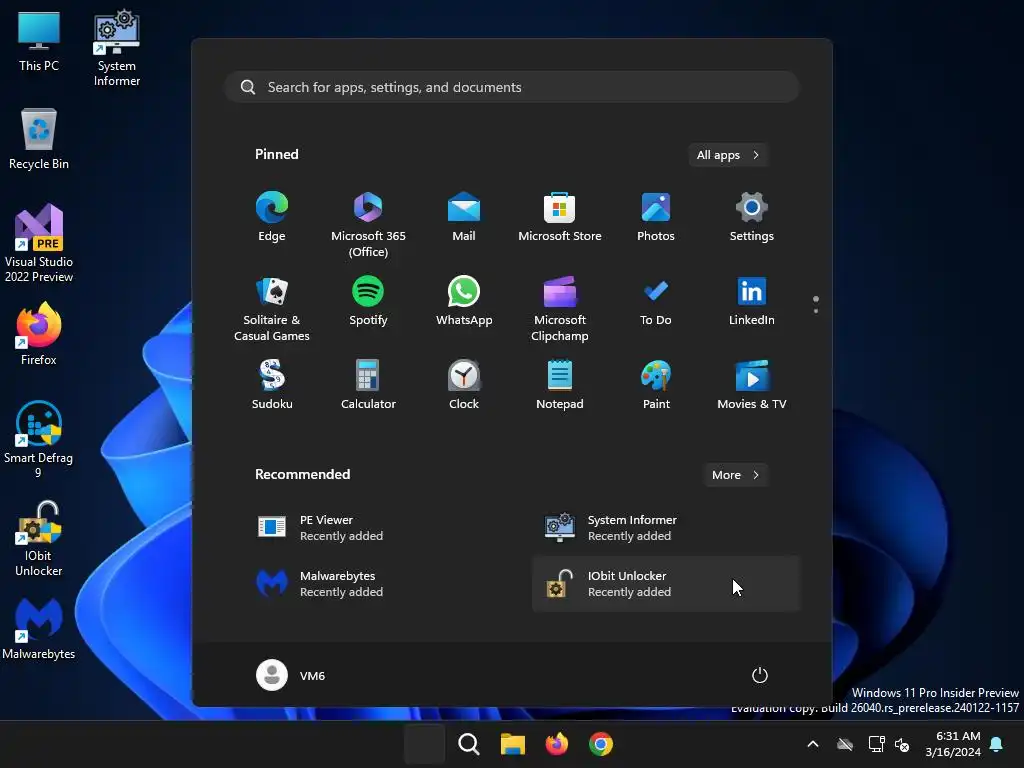
Task: Open Microsoft Clipchamp
Action: pyautogui.click(x=560, y=309)
